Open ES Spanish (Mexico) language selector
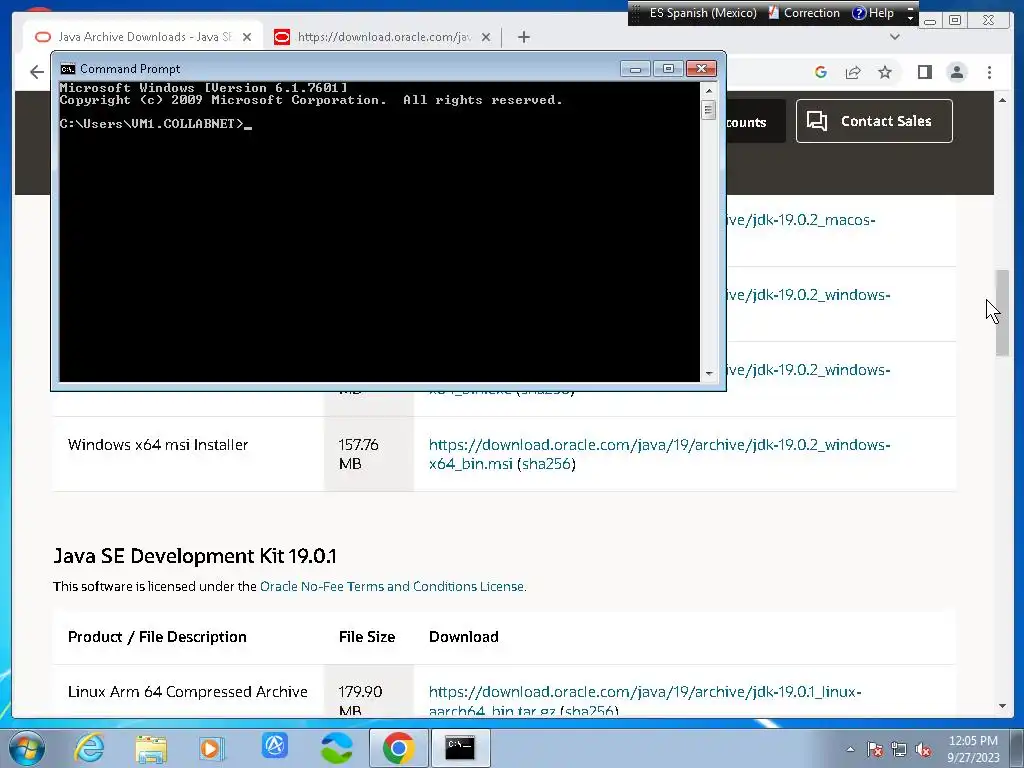The width and height of the screenshot is (1024, 768). point(703,13)
